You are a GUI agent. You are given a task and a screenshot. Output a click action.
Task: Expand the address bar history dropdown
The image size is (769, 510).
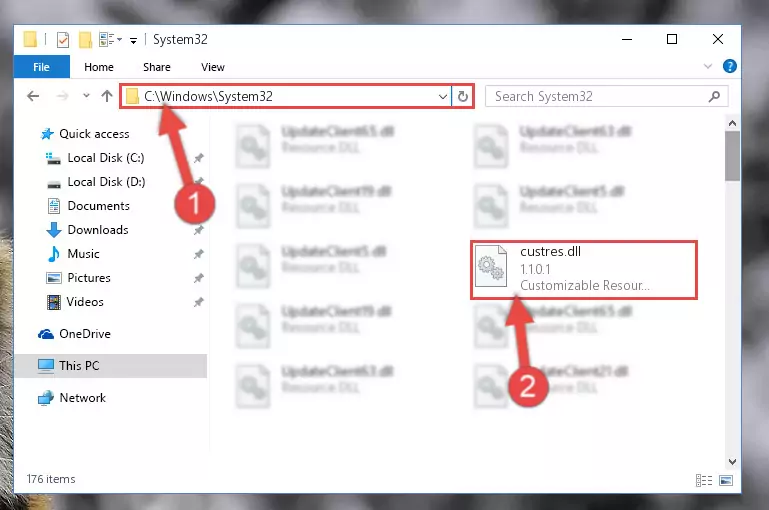click(x=442, y=97)
